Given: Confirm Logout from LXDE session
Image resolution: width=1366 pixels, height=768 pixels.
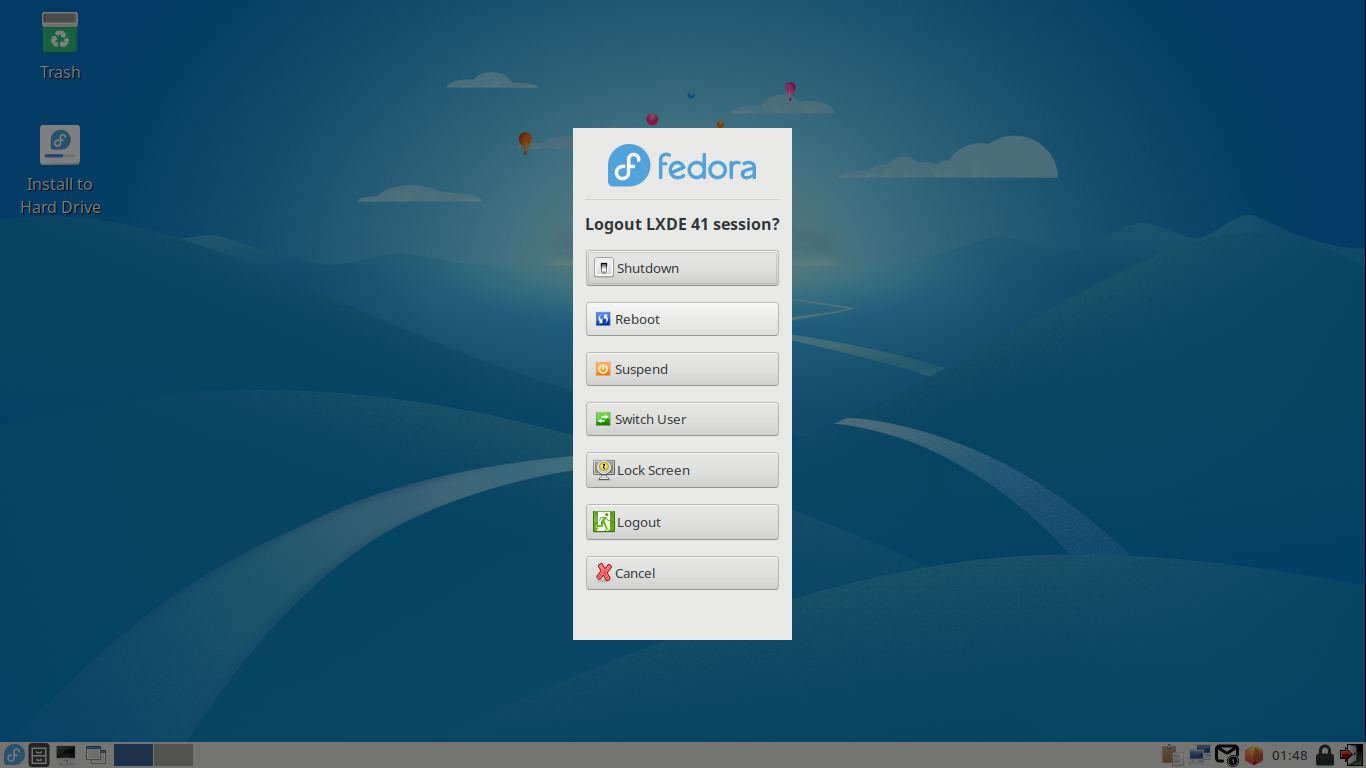Looking at the screenshot, I should [x=682, y=522].
